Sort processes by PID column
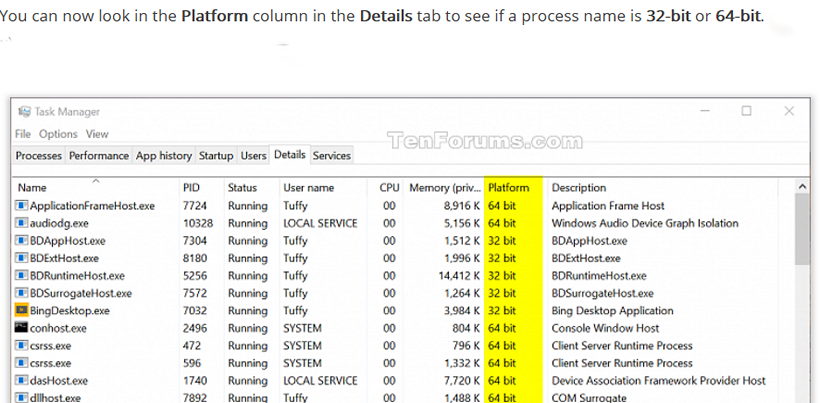820x403 pixels. 191,188
